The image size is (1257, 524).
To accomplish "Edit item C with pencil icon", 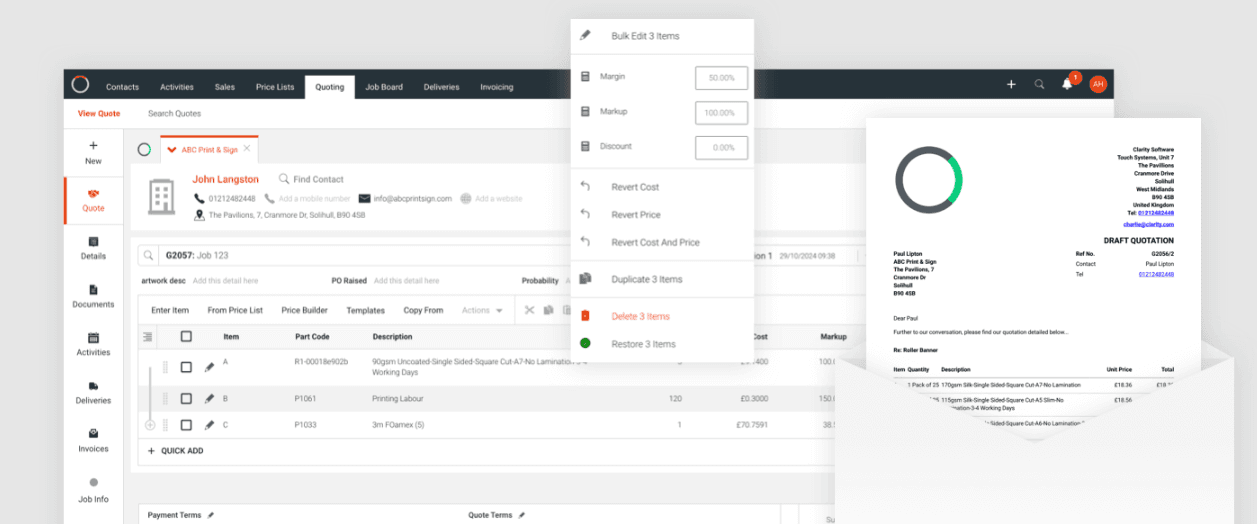I will [209, 425].
